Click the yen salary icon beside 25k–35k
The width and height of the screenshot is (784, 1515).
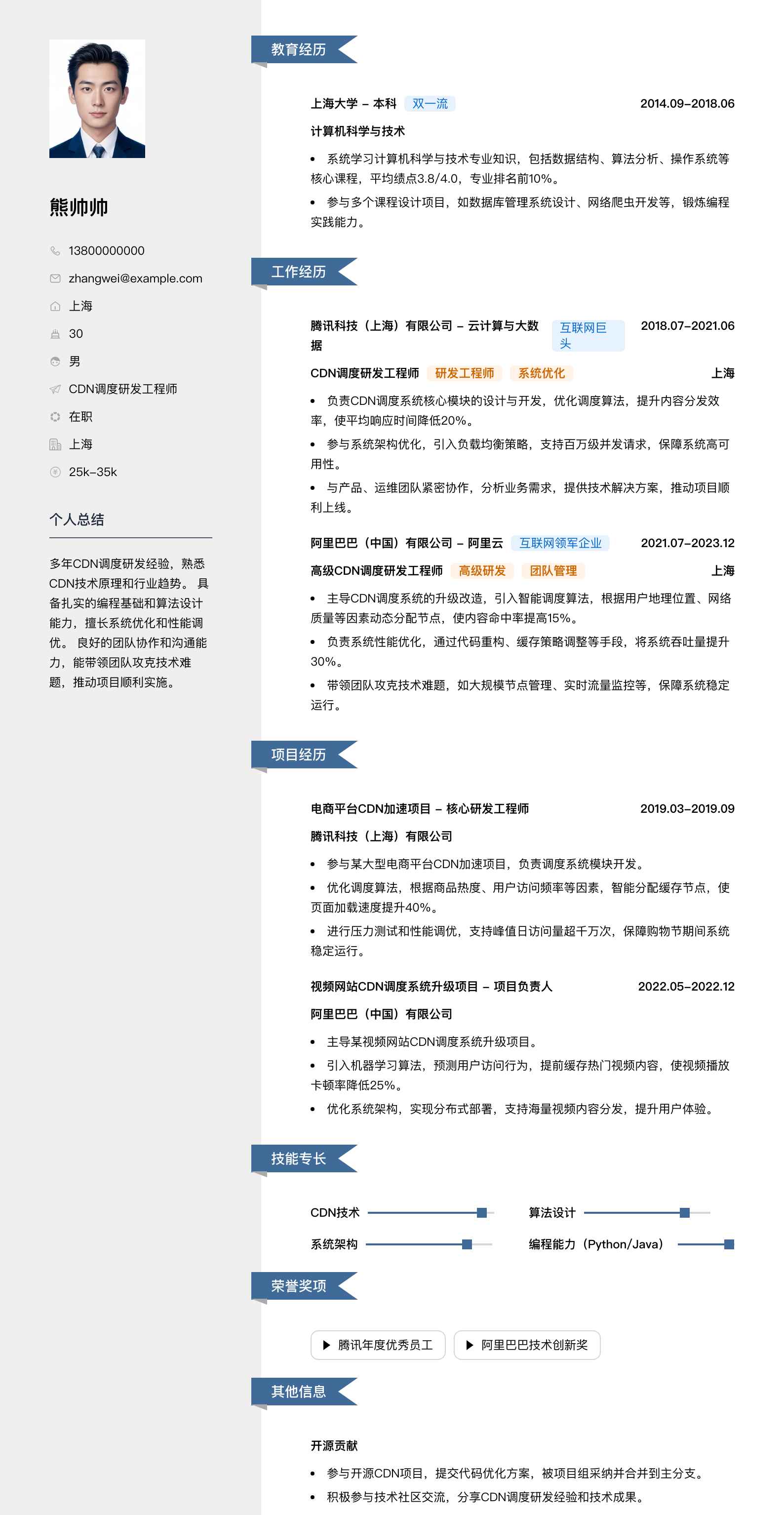click(55, 472)
